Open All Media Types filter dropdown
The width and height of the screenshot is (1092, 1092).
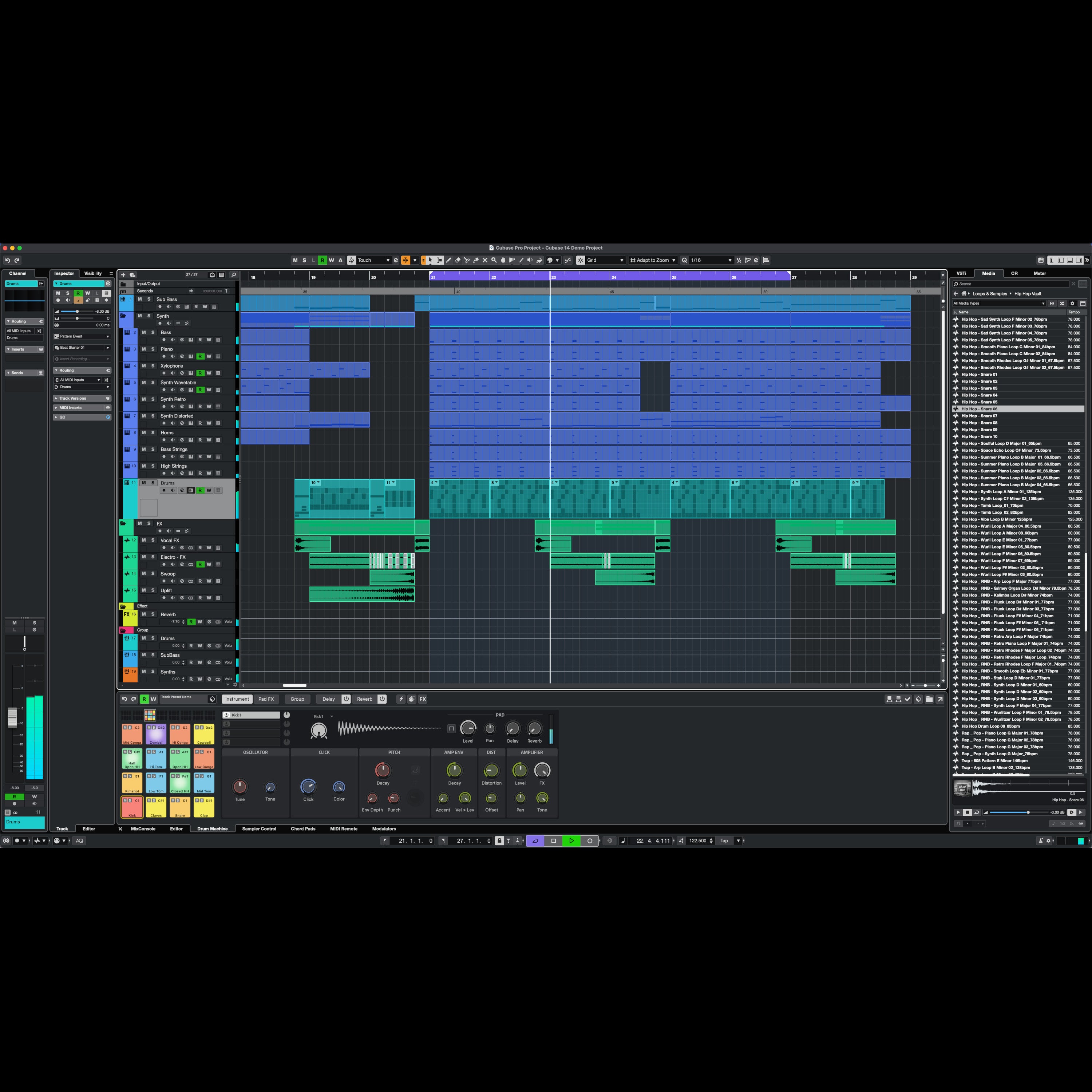point(999,304)
